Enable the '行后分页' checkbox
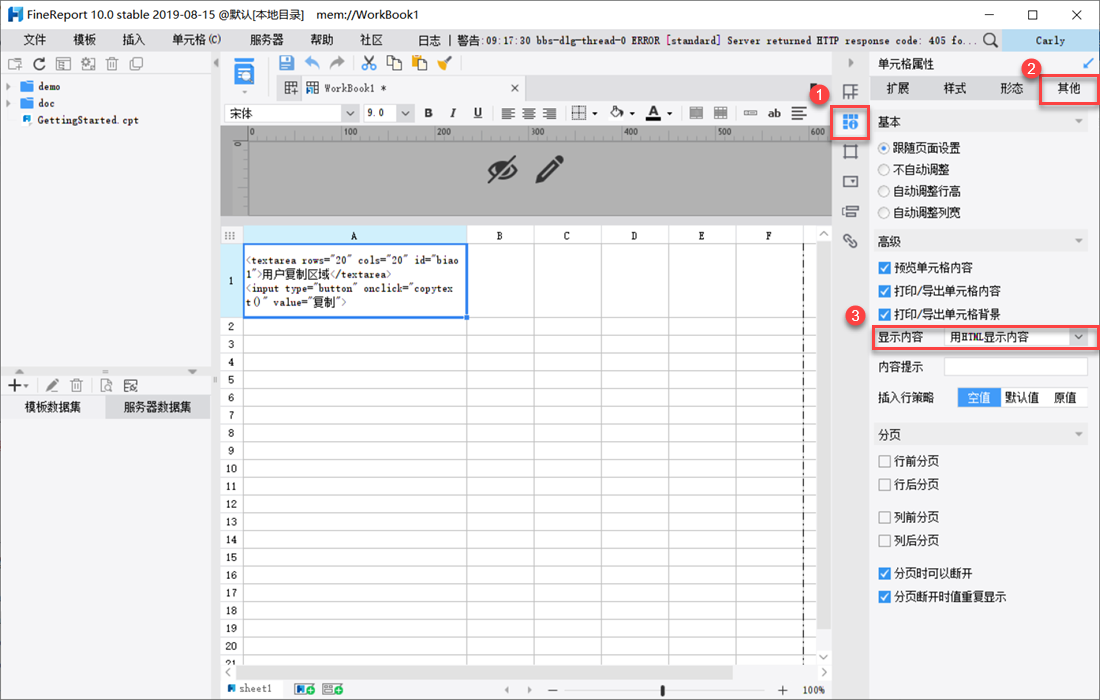 [x=885, y=484]
